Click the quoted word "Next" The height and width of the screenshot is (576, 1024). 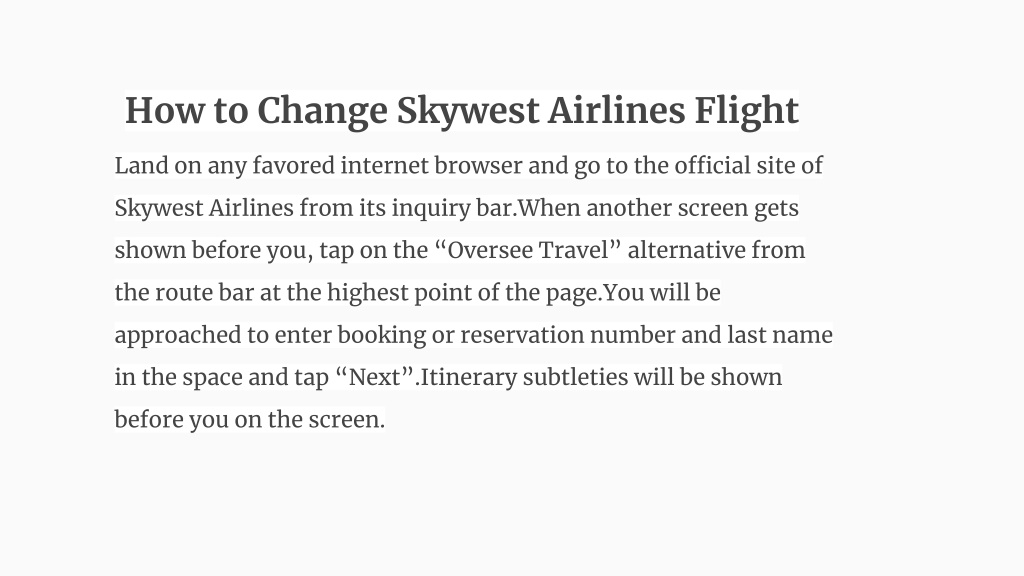[x=375, y=377]
